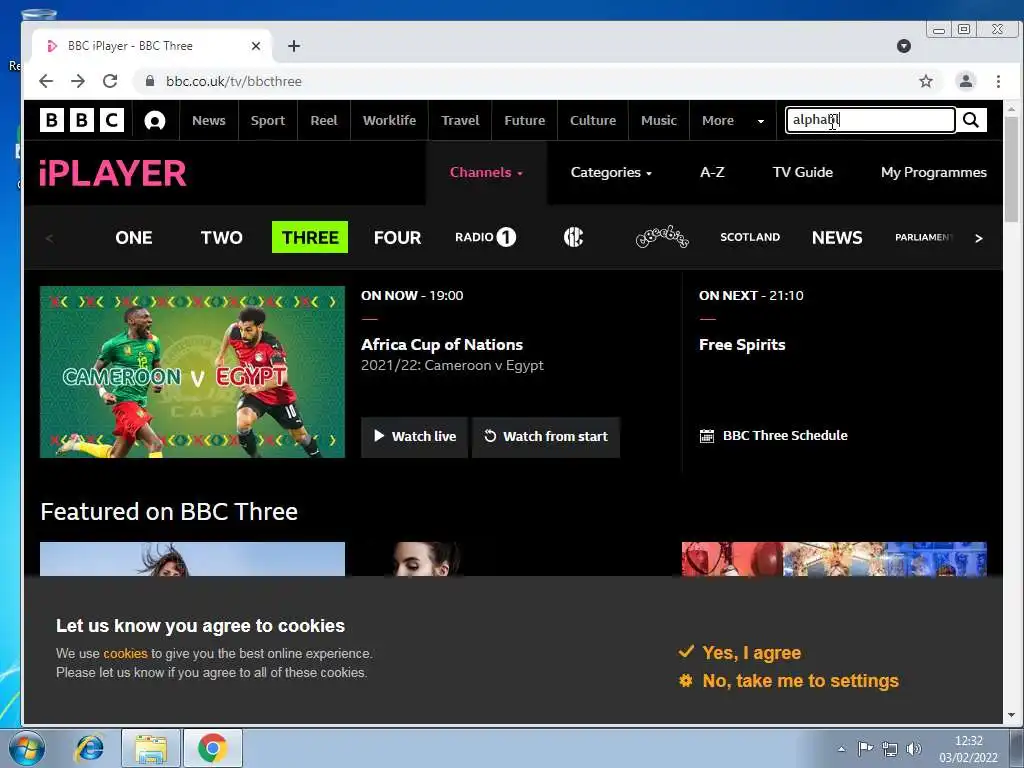This screenshot has height=768, width=1024.
Task: Switch to the BBC TWO channel
Action: tap(221, 238)
